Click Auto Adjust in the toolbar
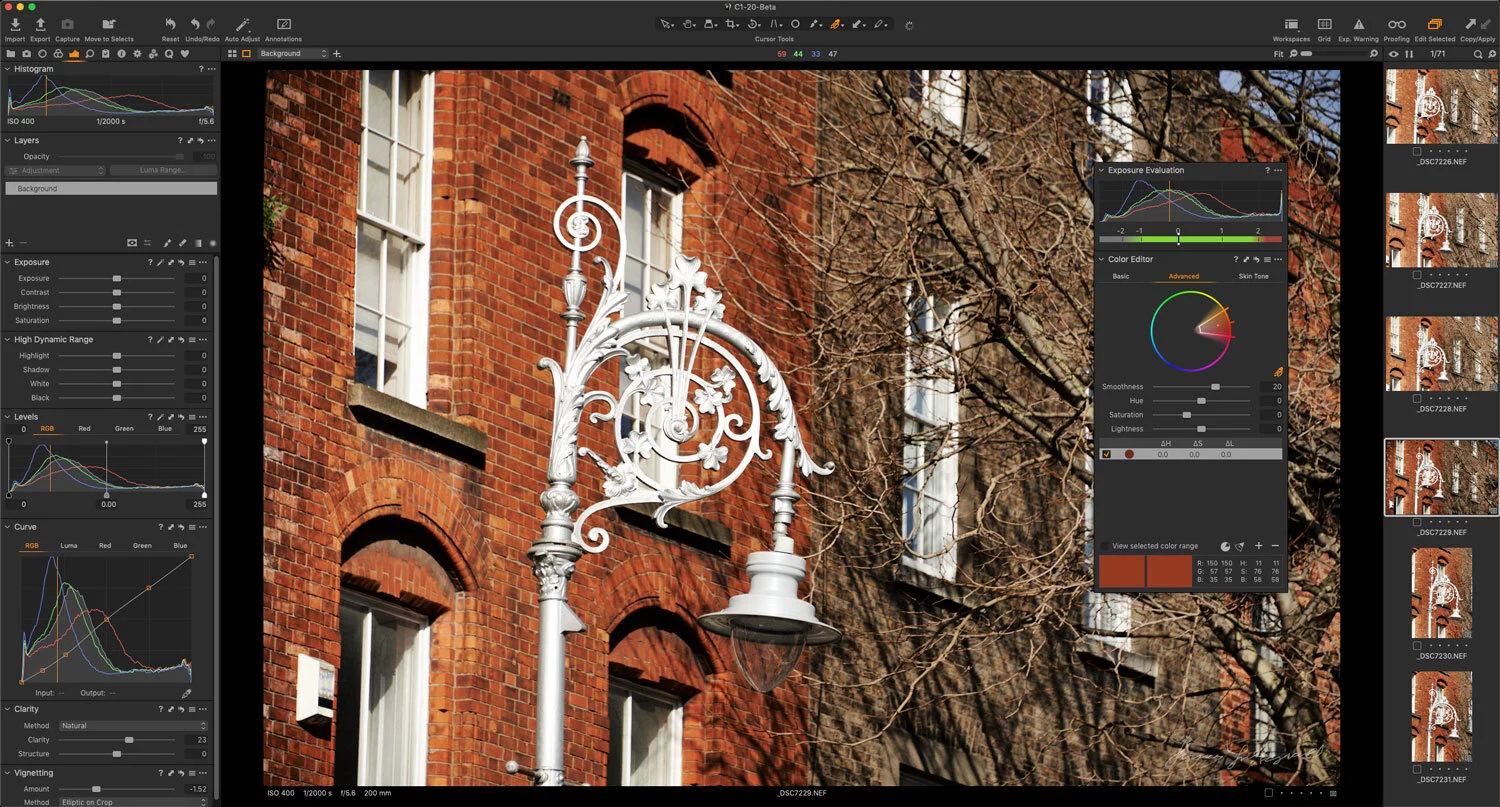Viewport: 1500px width, 807px height. pyautogui.click(x=240, y=25)
